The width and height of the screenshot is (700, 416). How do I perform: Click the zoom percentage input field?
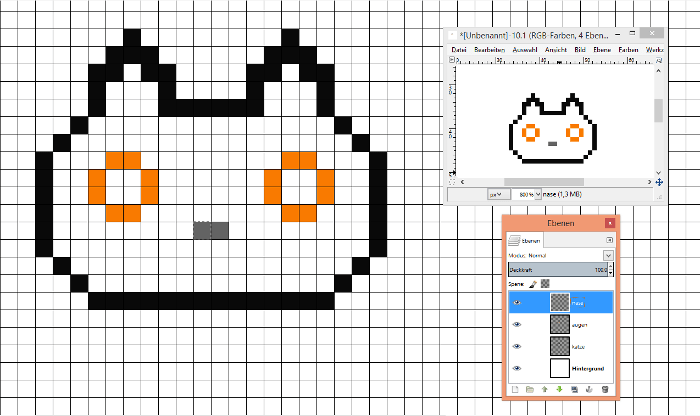click(524, 195)
